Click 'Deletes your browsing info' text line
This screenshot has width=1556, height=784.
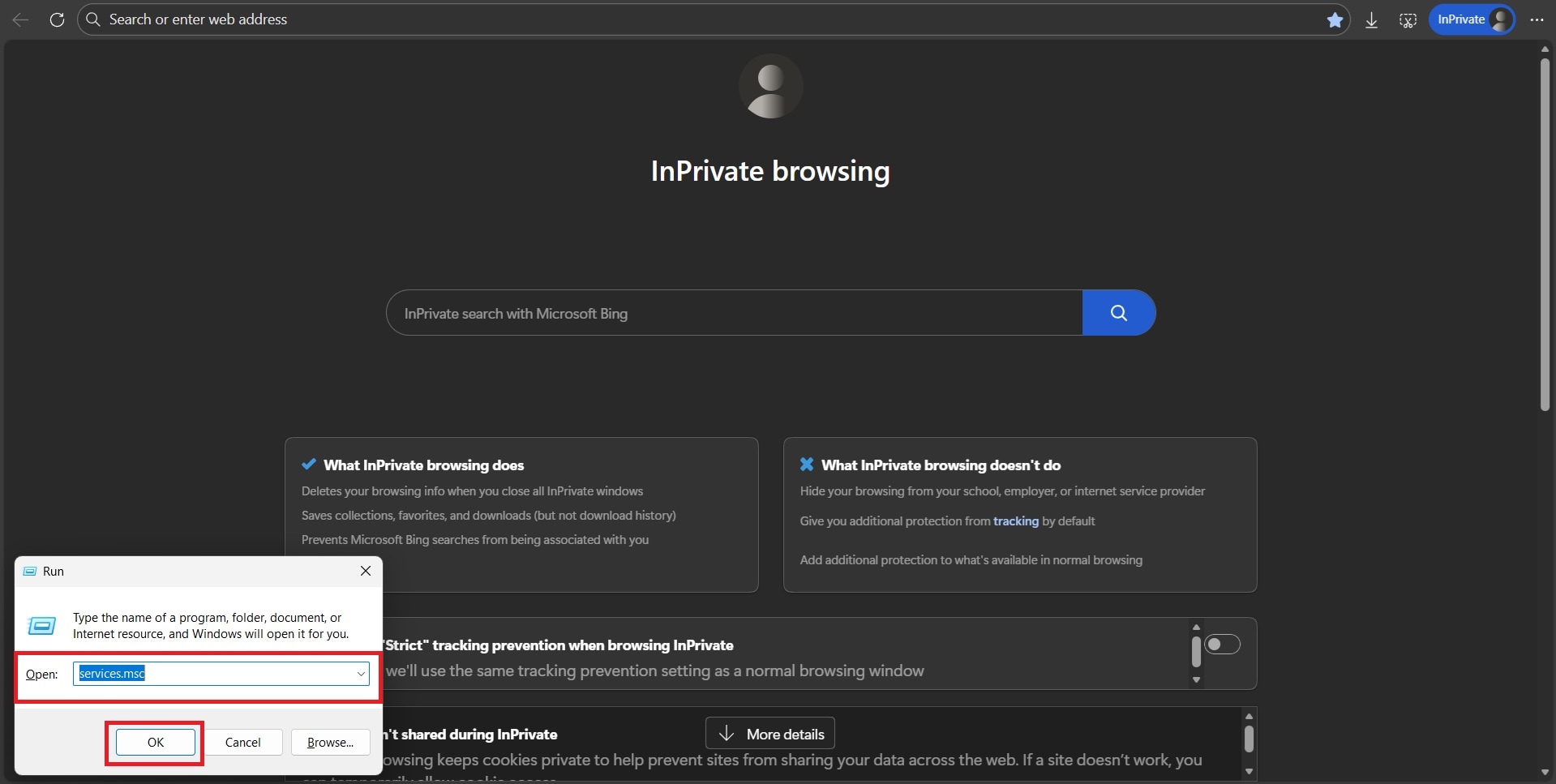tap(472, 491)
